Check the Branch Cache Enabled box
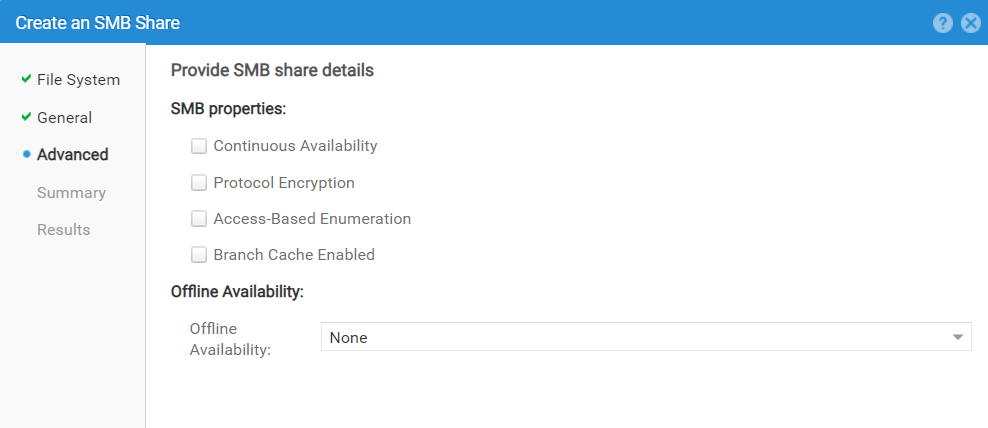This screenshot has width=988, height=428. (199, 255)
